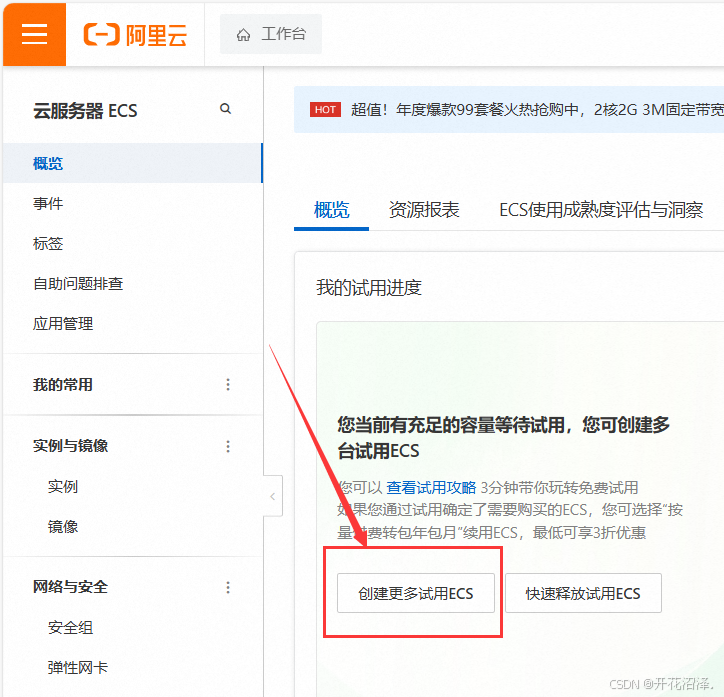Open the orange hamburger menu

[x=35, y=34]
